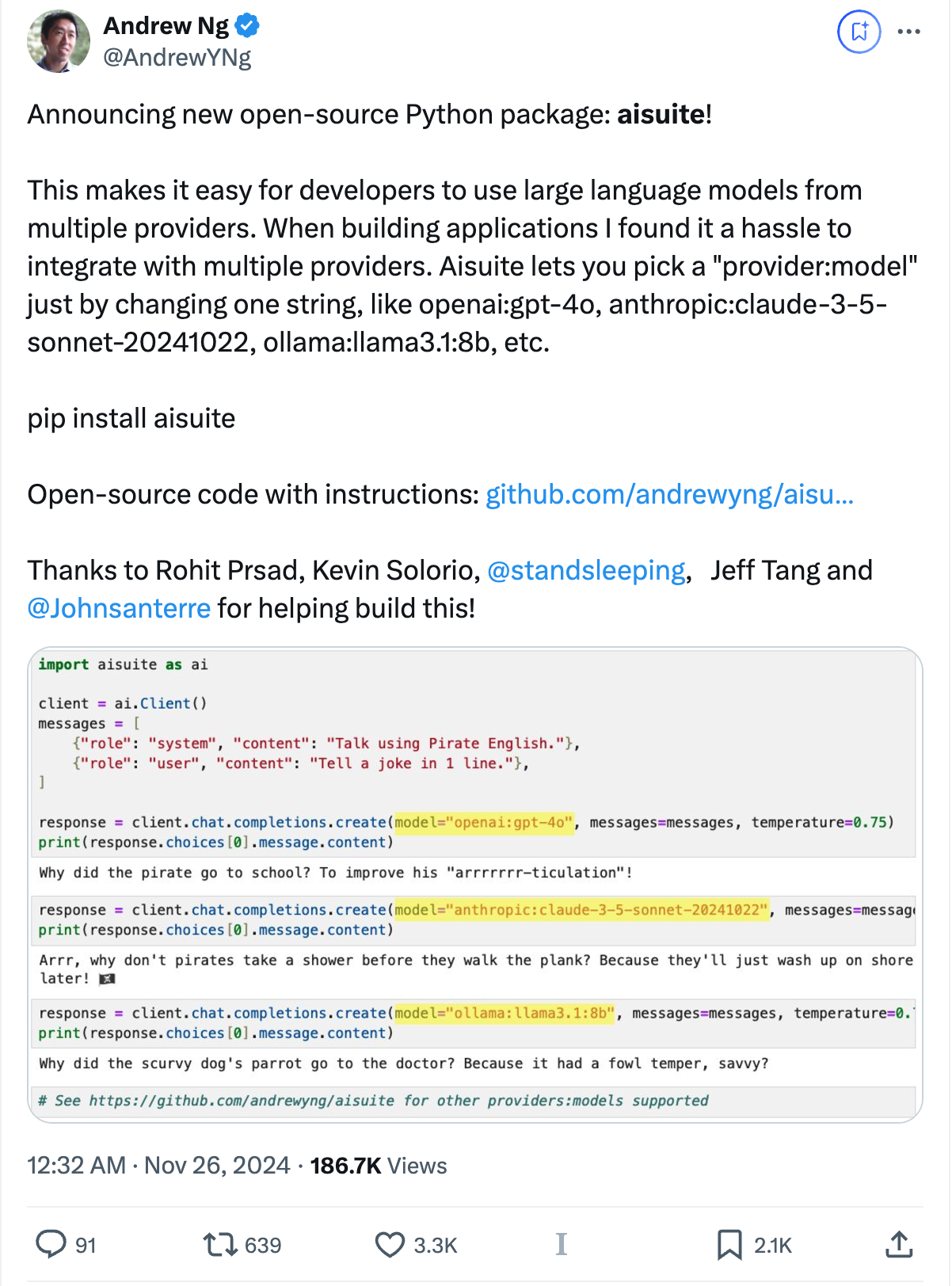Click the Andrew Ng display name
The height and width of the screenshot is (1286, 952).
coord(166,26)
